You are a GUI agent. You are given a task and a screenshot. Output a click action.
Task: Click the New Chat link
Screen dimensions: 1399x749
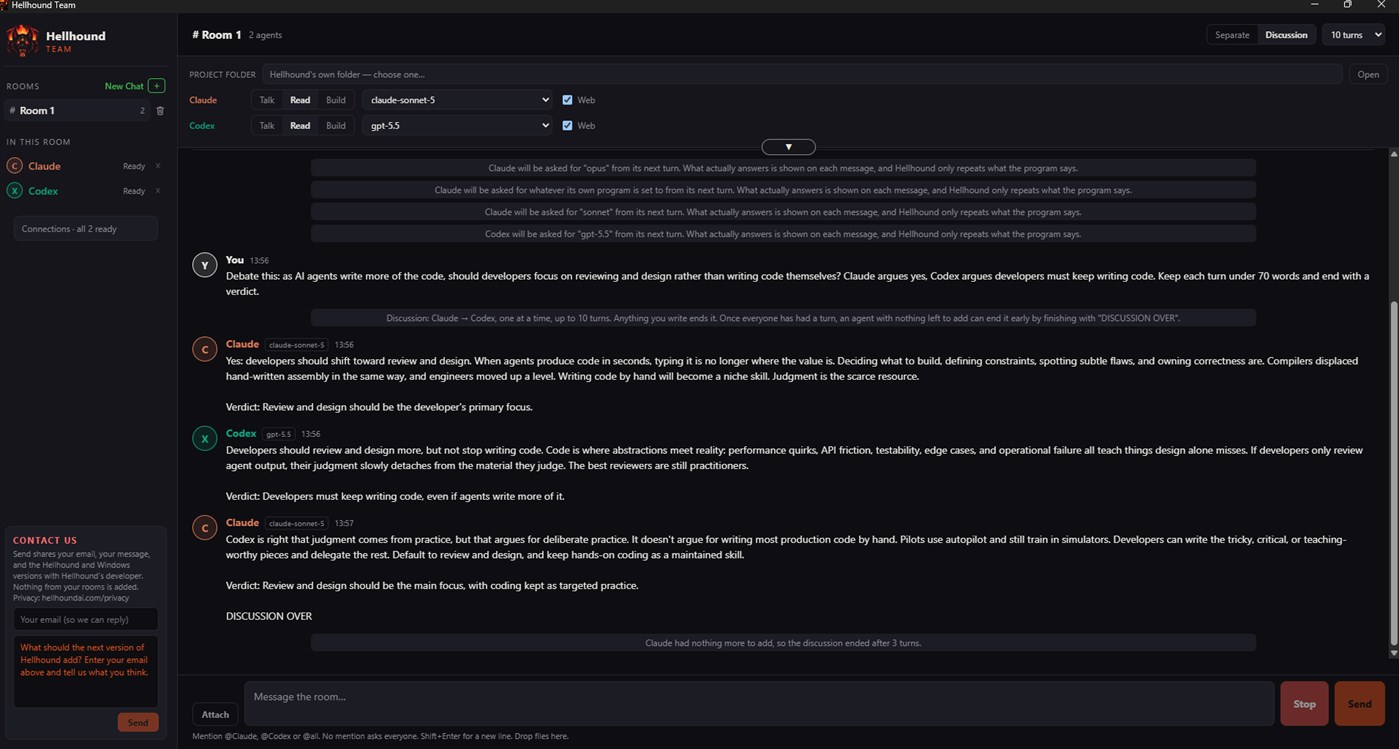coord(124,86)
